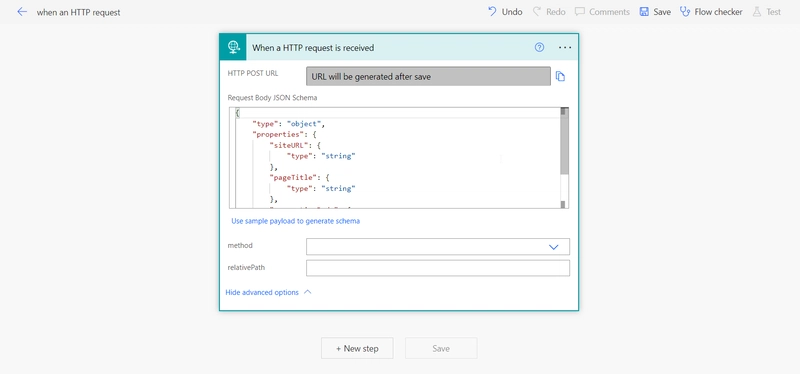Click the Undo icon in toolbar
The image size is (800, 374).
492,11
